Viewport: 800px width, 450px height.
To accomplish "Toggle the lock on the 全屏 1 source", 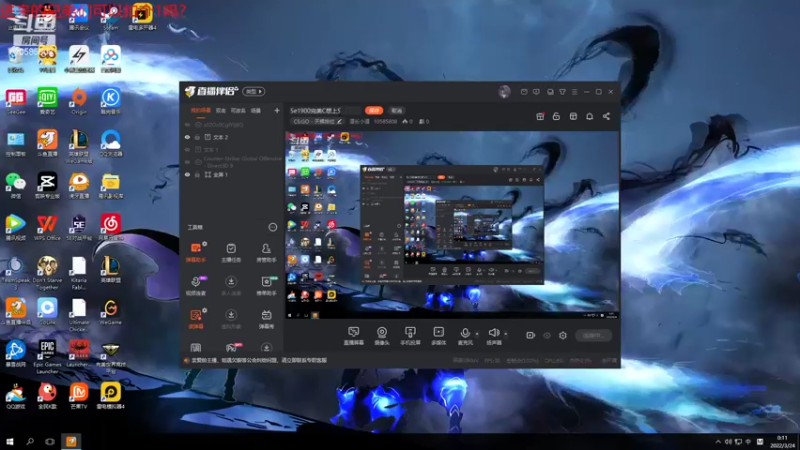I will (197, 174).
